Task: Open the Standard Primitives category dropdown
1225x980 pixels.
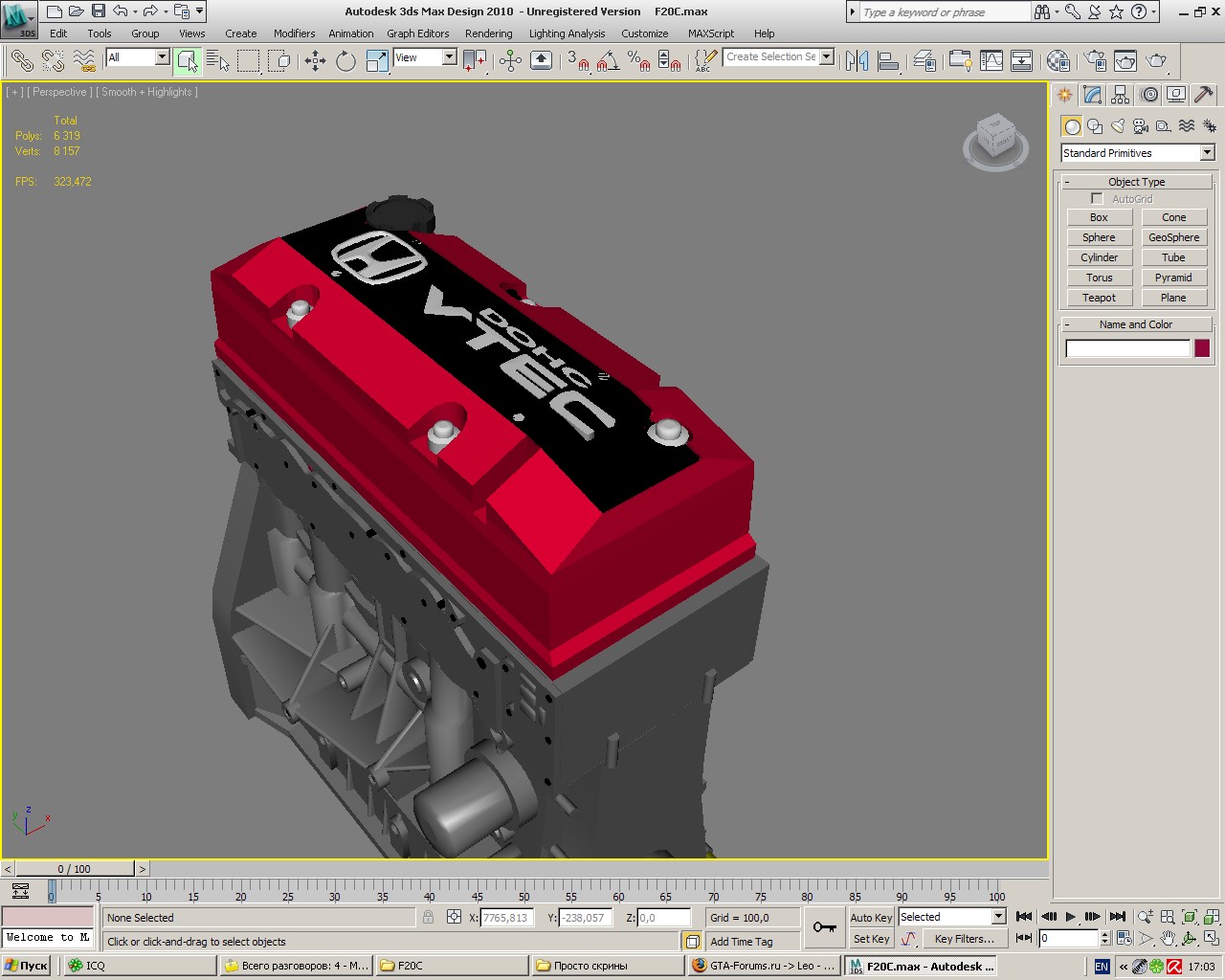Action: (1137, 153)
